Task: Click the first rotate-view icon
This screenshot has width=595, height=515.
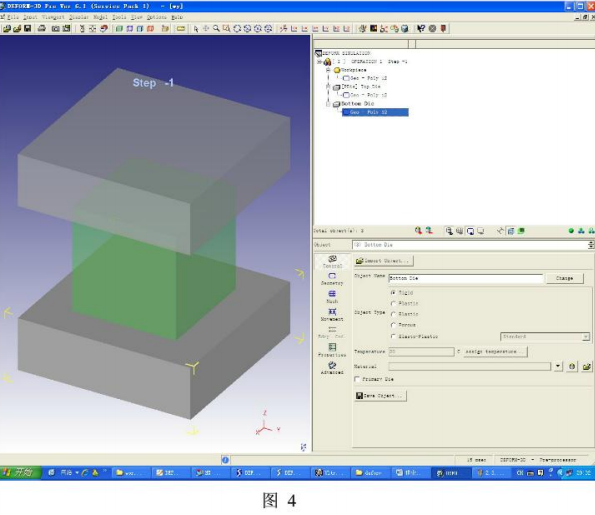Action: pyautogui.click(x=237, y=28)
